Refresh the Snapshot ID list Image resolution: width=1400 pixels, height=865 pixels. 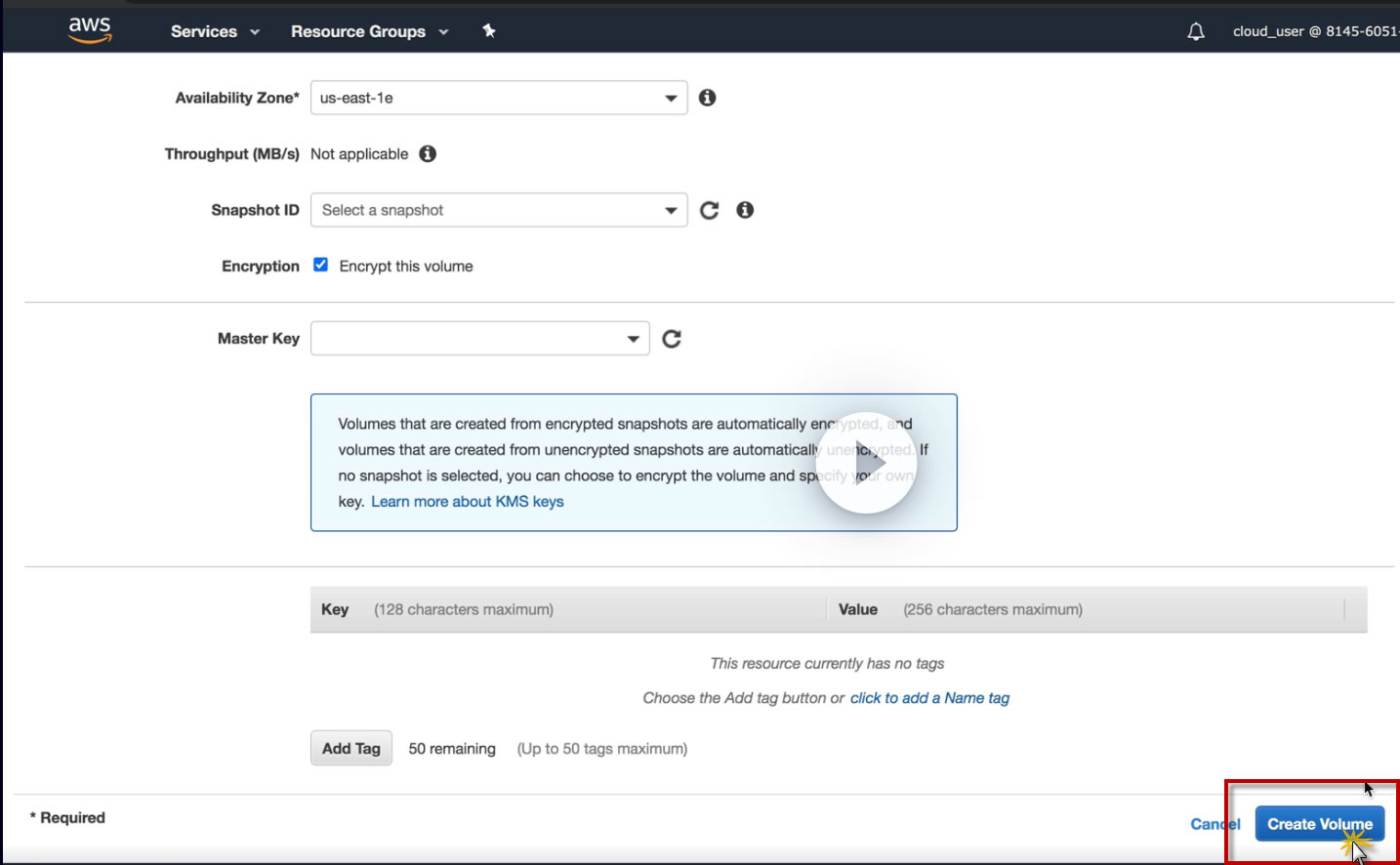pyautogui.click(x=710, y=210)
